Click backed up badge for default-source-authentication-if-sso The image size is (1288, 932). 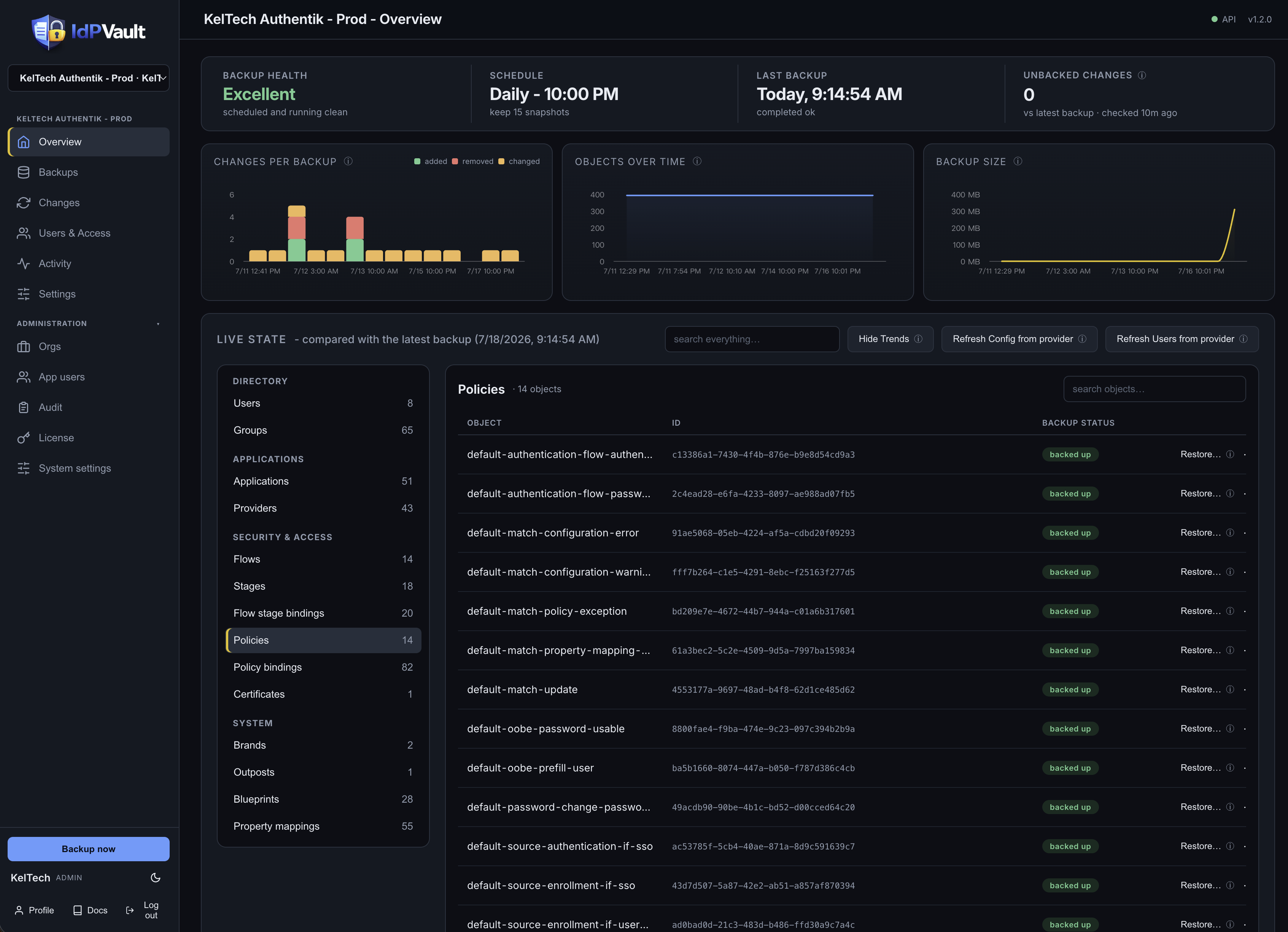[x=1070, y=846]
